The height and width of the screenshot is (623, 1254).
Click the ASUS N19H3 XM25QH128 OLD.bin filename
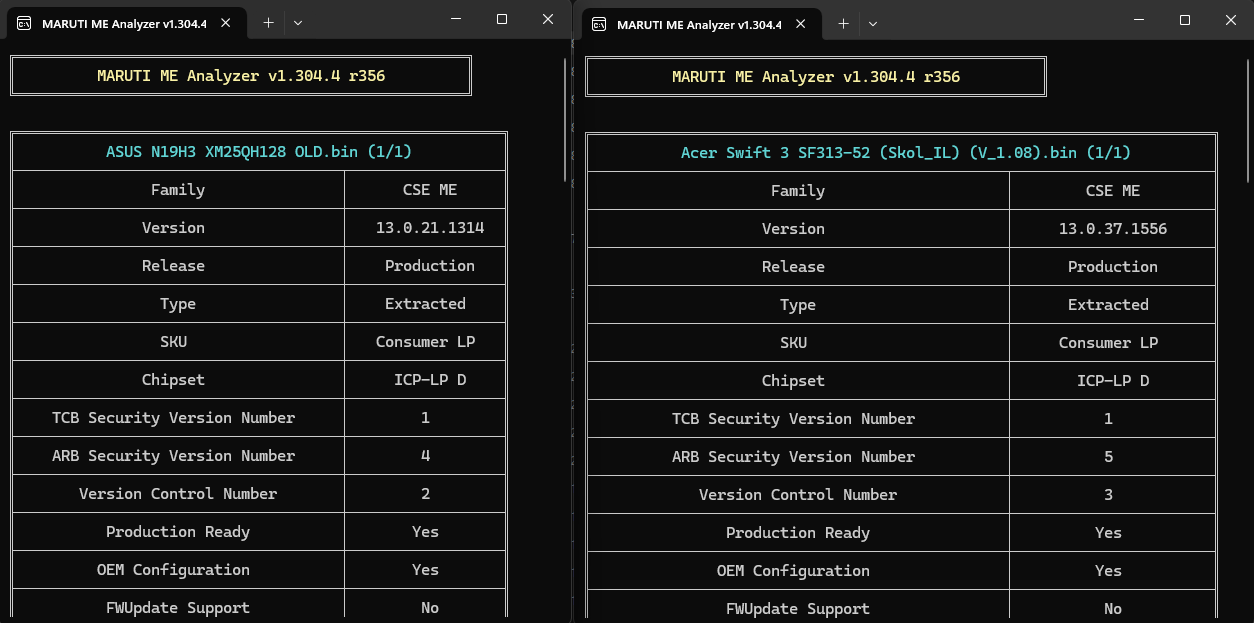point(259,152)
